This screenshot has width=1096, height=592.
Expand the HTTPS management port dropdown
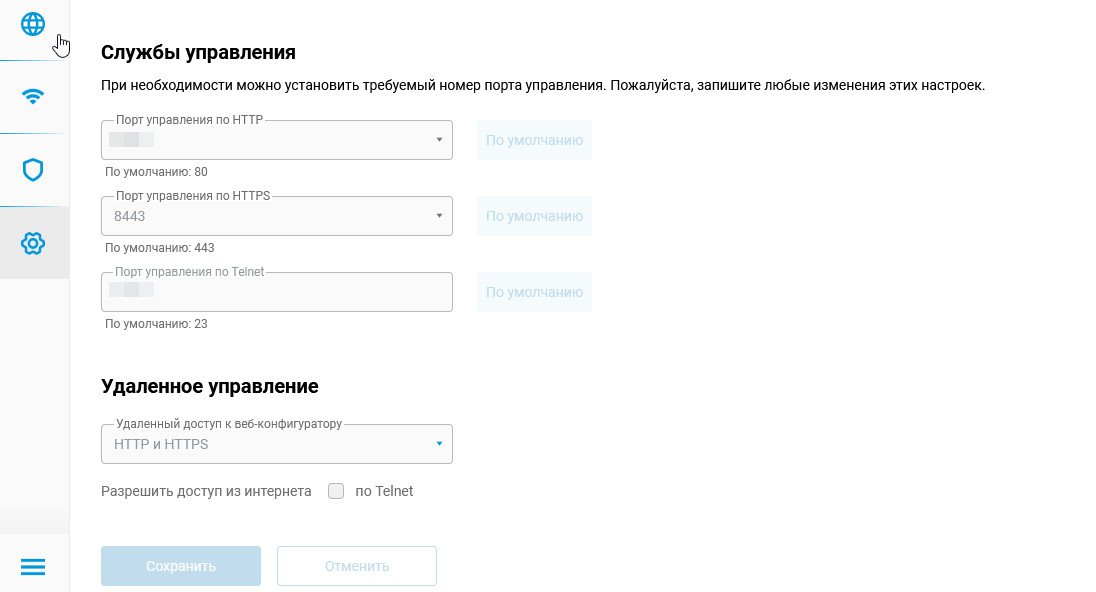tap(439, 216)
